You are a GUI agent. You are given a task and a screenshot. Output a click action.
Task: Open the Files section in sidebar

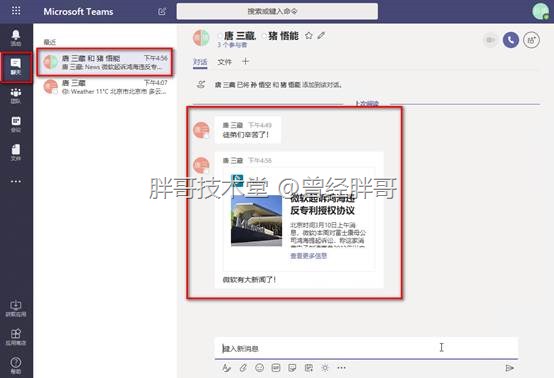[x=16, y=153]
